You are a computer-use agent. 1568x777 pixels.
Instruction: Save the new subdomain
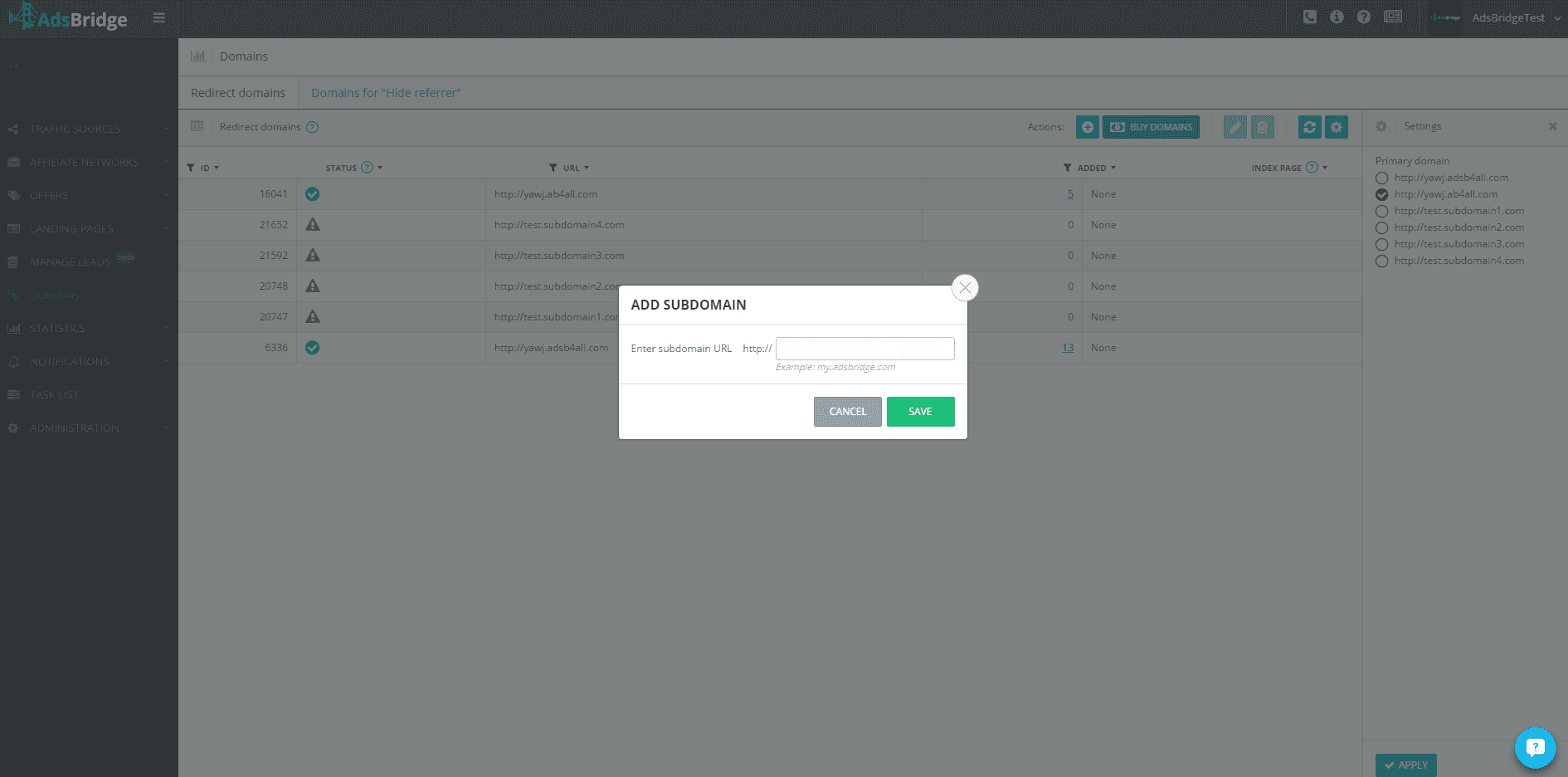click(x=920, y=412)
